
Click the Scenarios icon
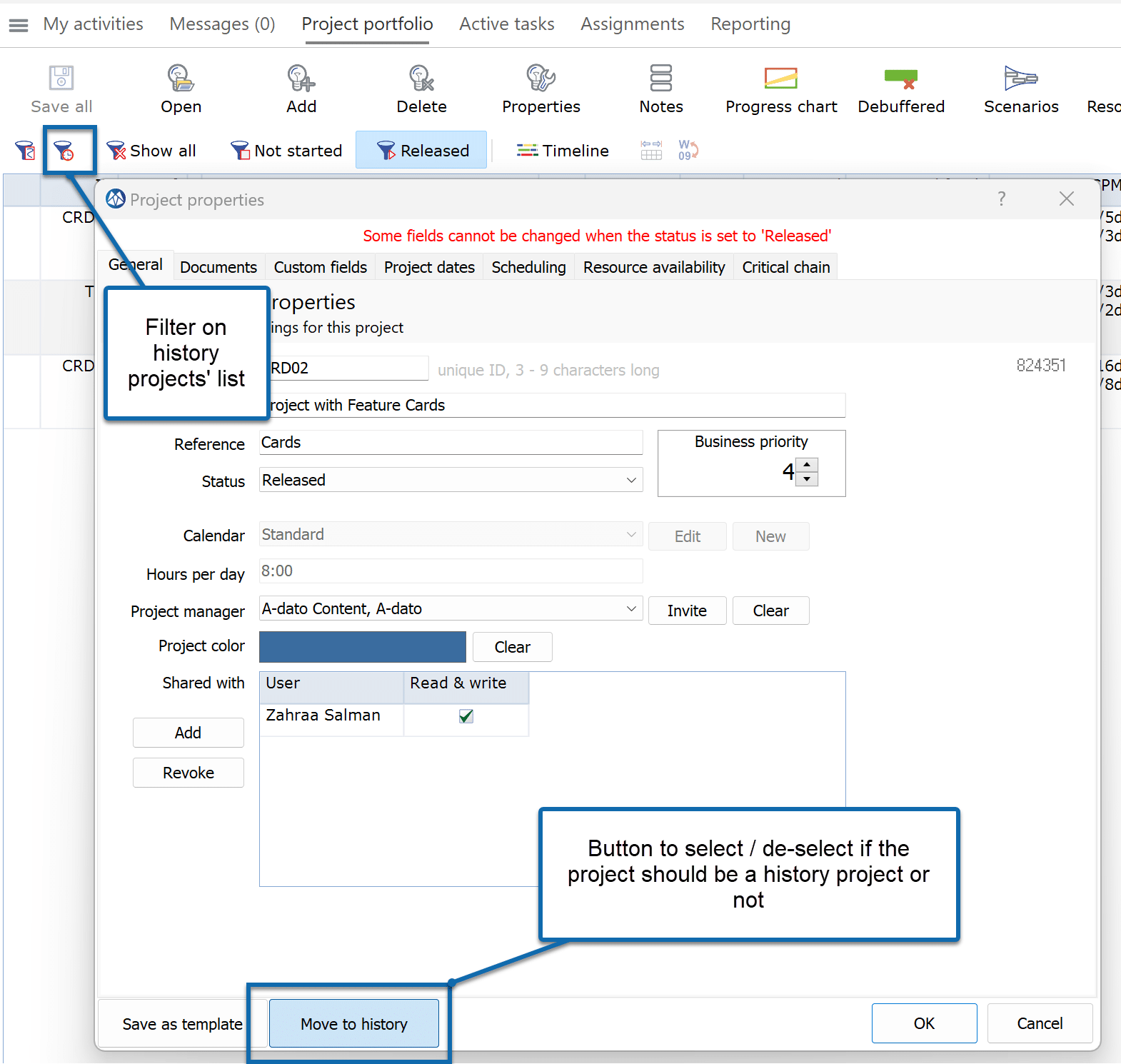tap(1020, 79)
